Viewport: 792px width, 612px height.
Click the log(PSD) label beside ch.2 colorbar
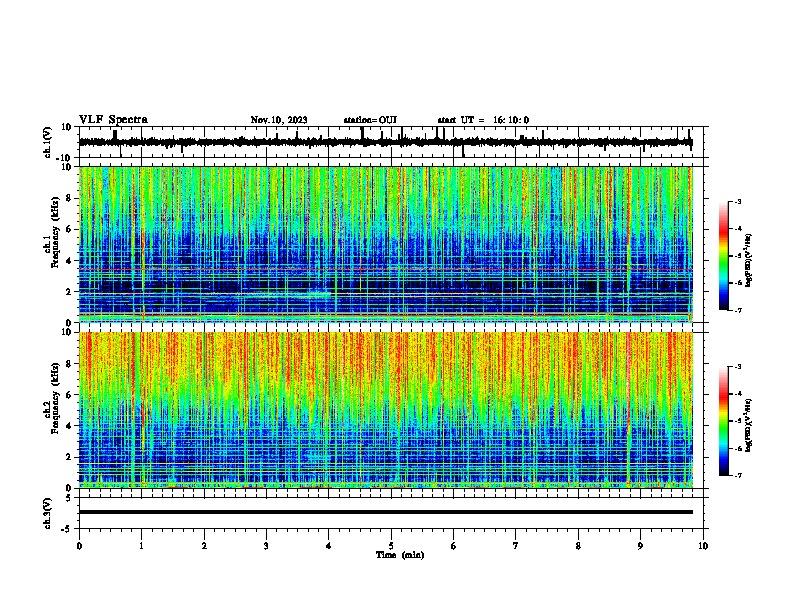(748, 425)
